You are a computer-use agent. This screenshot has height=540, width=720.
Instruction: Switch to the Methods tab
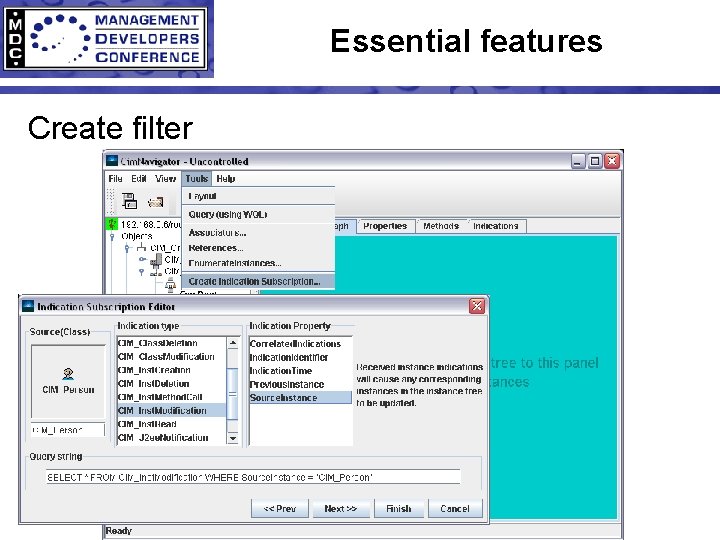click(441, 226)
